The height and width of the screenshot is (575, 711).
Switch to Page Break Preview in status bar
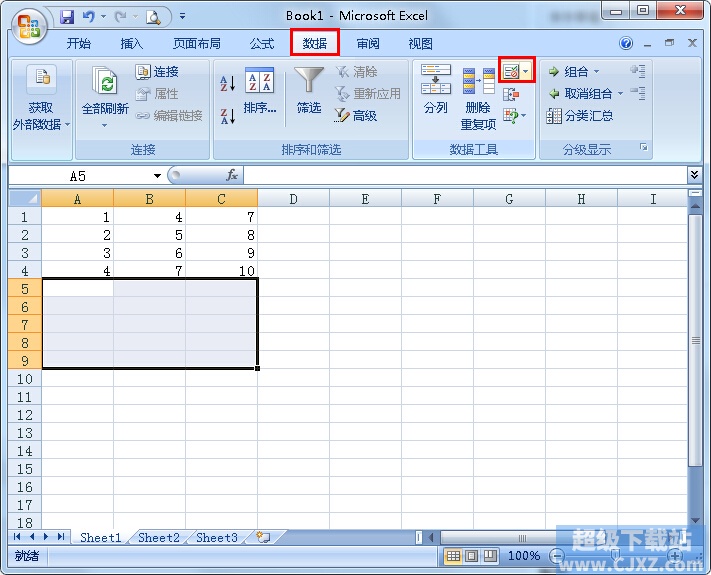pos(490,556)
